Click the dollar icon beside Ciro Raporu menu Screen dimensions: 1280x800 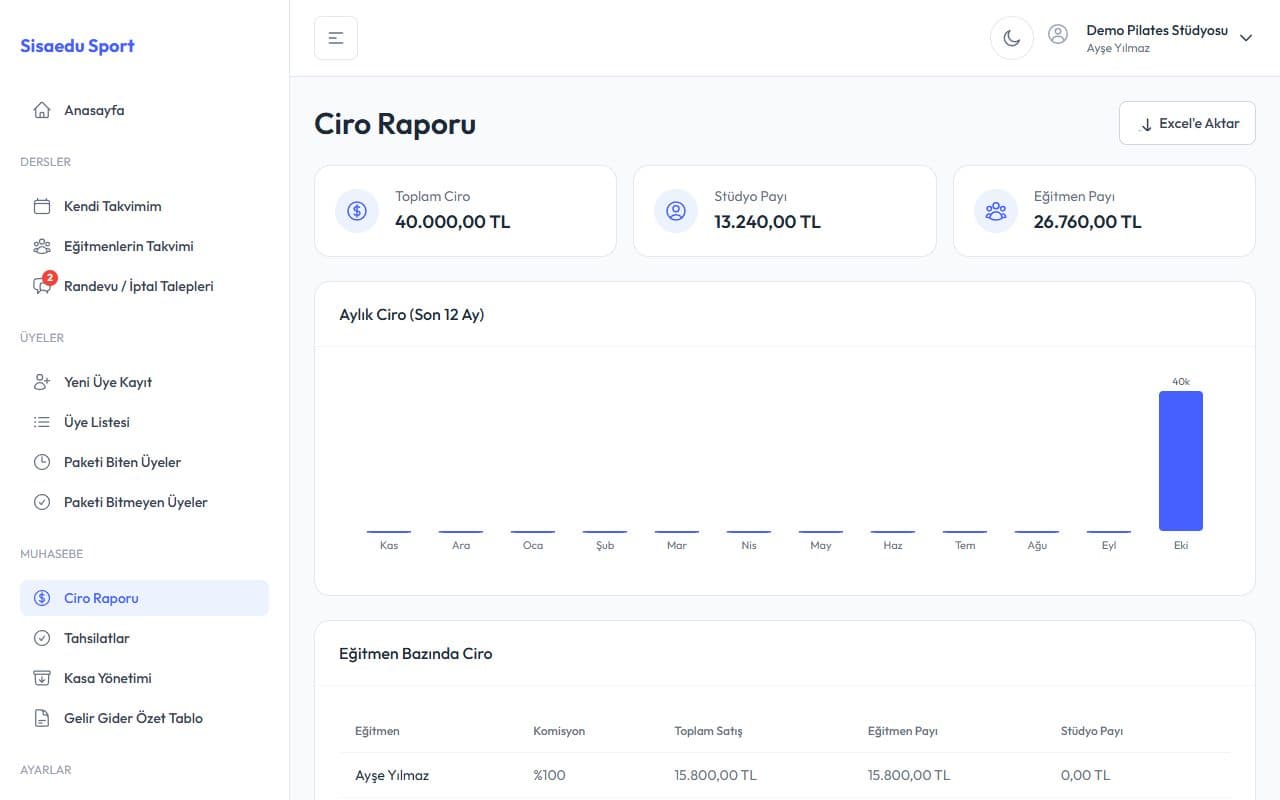coord(42,598)
